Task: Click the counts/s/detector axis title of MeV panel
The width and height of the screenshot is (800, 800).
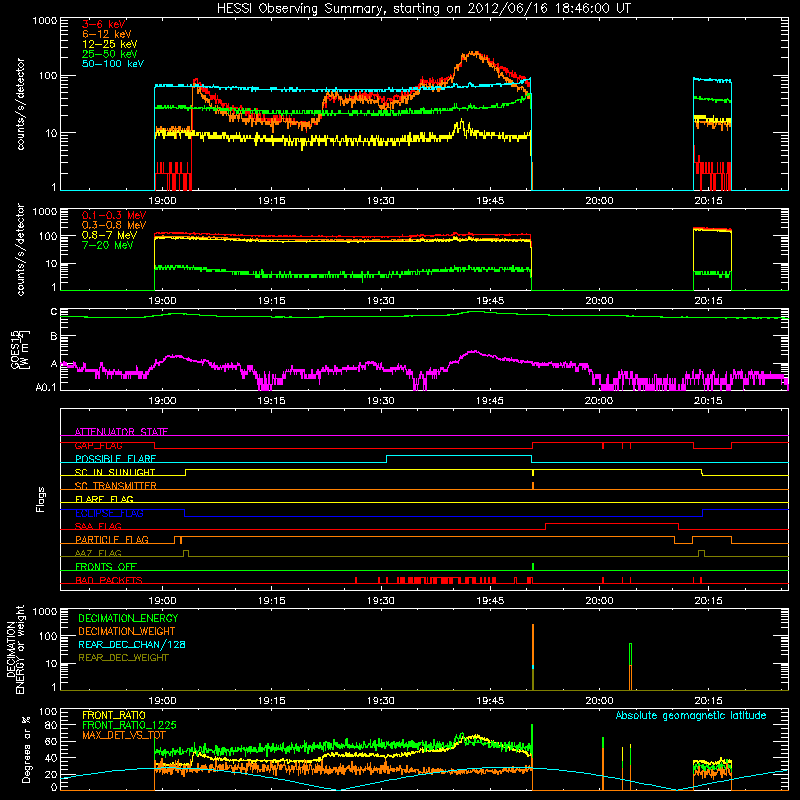Action: click(20, 250)
